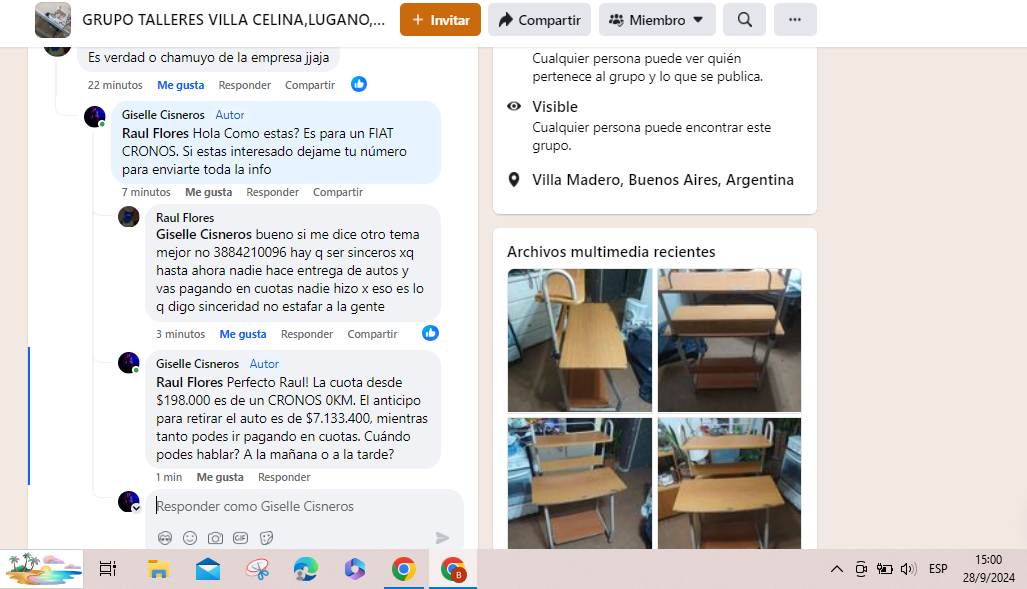Toggle Me gusta on the 22 minutos comment

[x=181, y=85]
